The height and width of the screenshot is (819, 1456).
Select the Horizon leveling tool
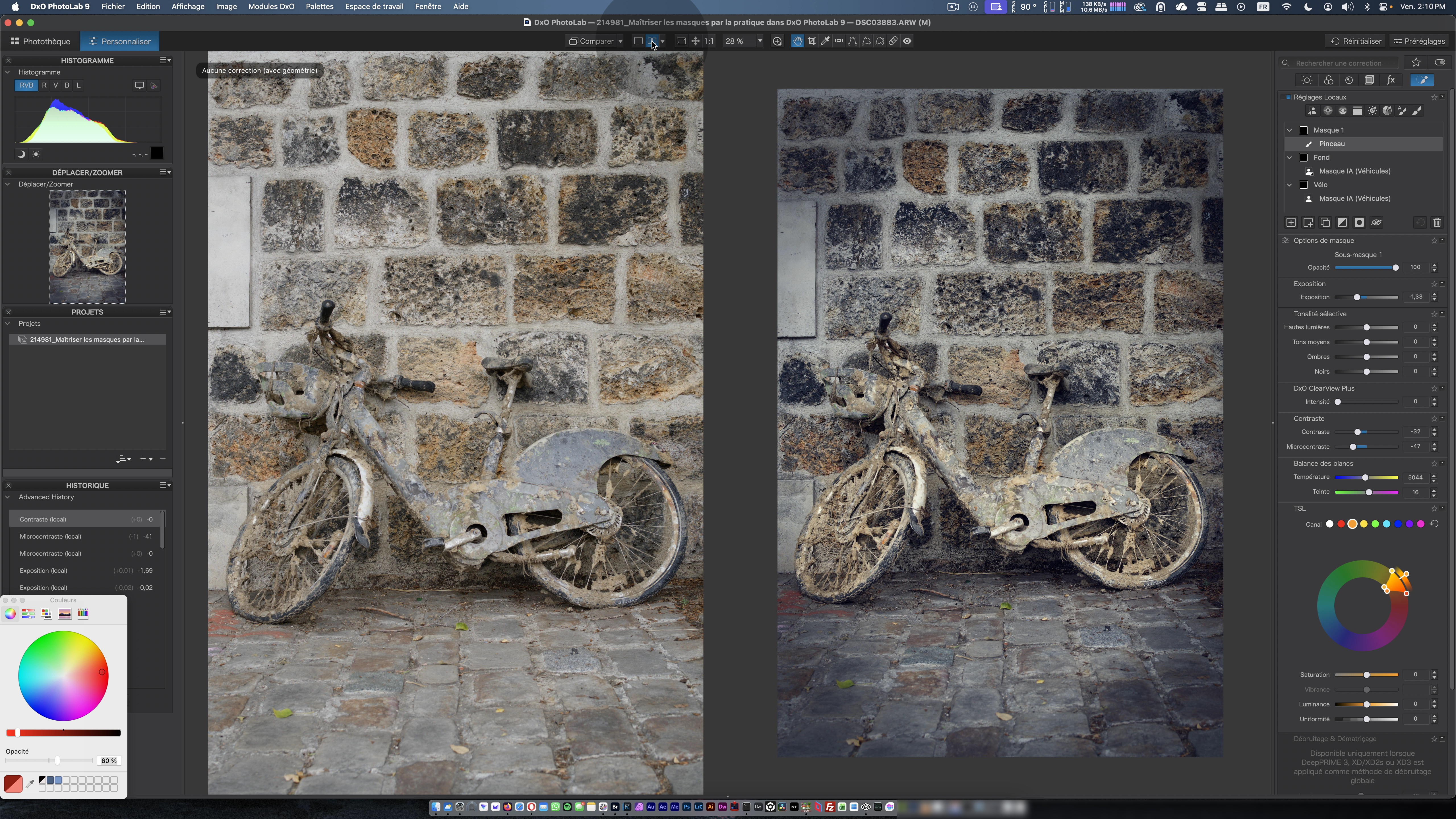839,41
